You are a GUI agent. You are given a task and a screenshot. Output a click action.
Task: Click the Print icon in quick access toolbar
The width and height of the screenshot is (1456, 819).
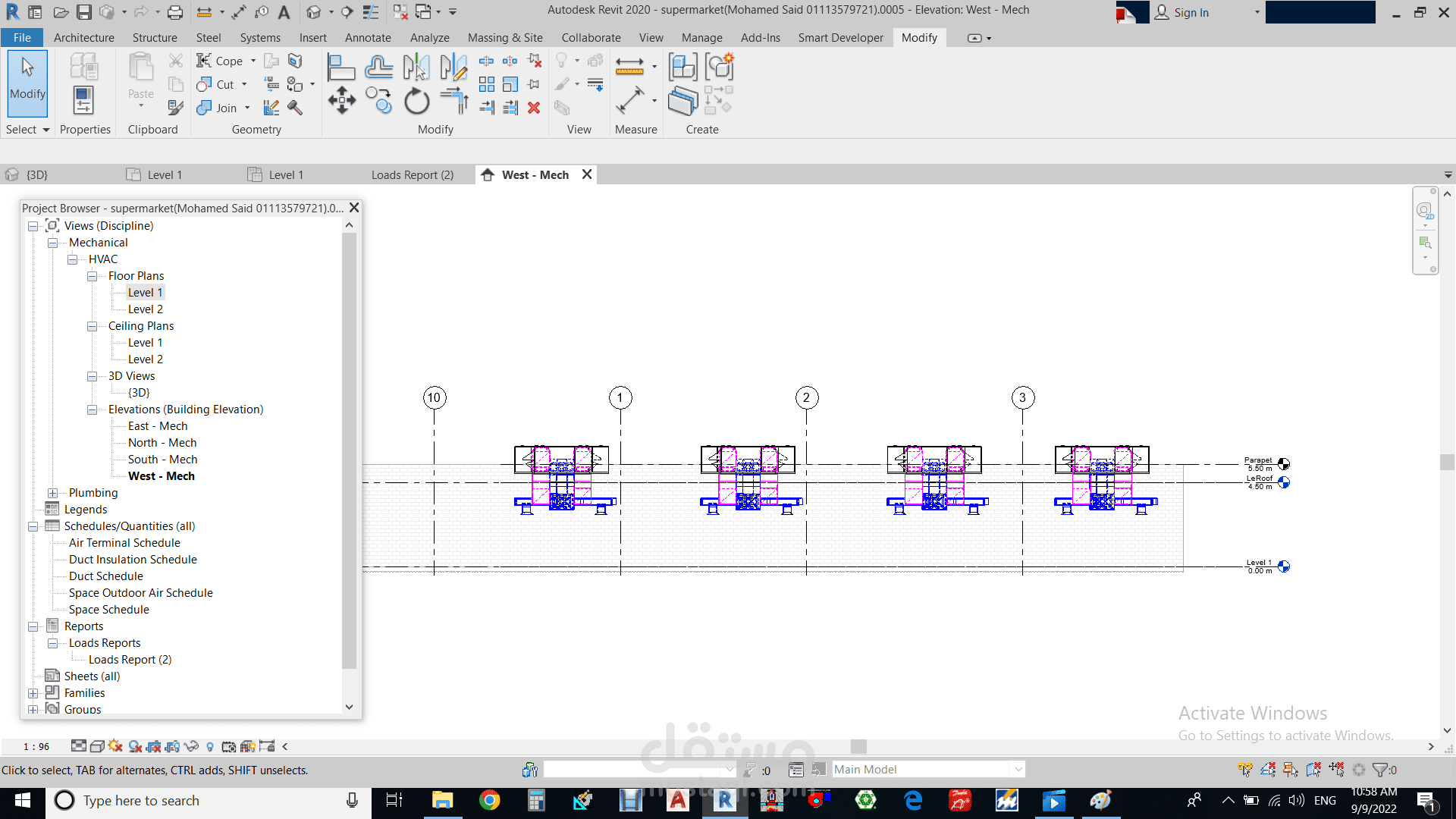coord(175,12)
